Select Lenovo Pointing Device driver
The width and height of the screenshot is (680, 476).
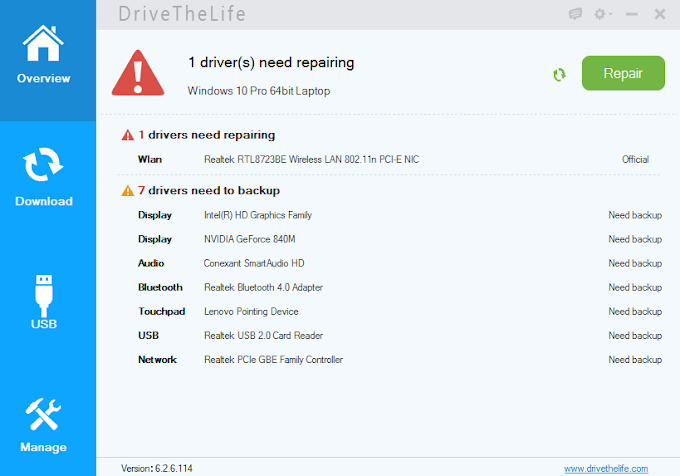pos(251,312)
